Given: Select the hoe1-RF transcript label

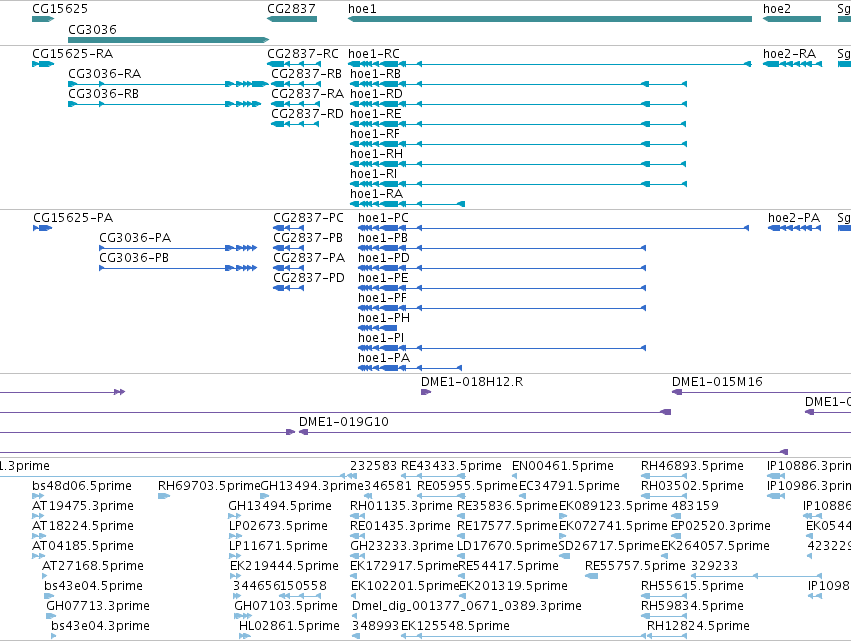Looking at the screenshot, I should coord(375,134).
